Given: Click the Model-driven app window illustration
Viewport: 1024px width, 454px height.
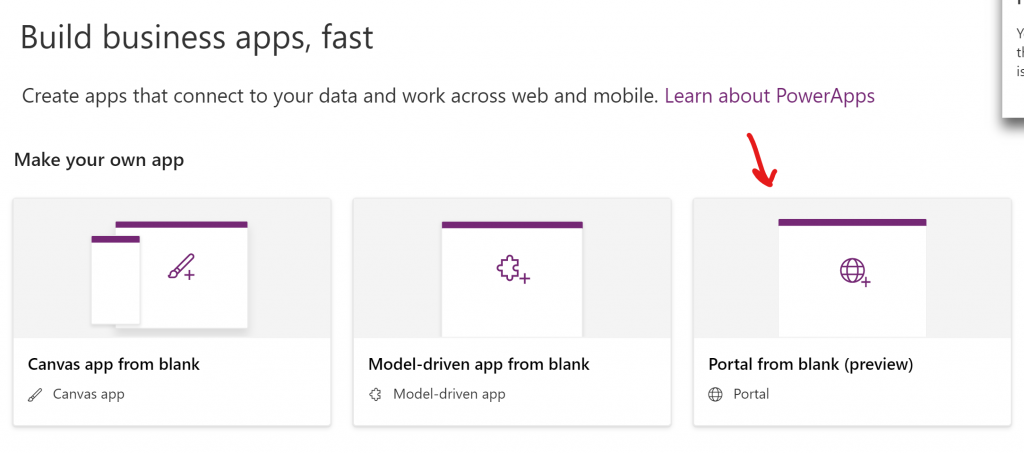Looking at the screenshot, I should point(512,279).
